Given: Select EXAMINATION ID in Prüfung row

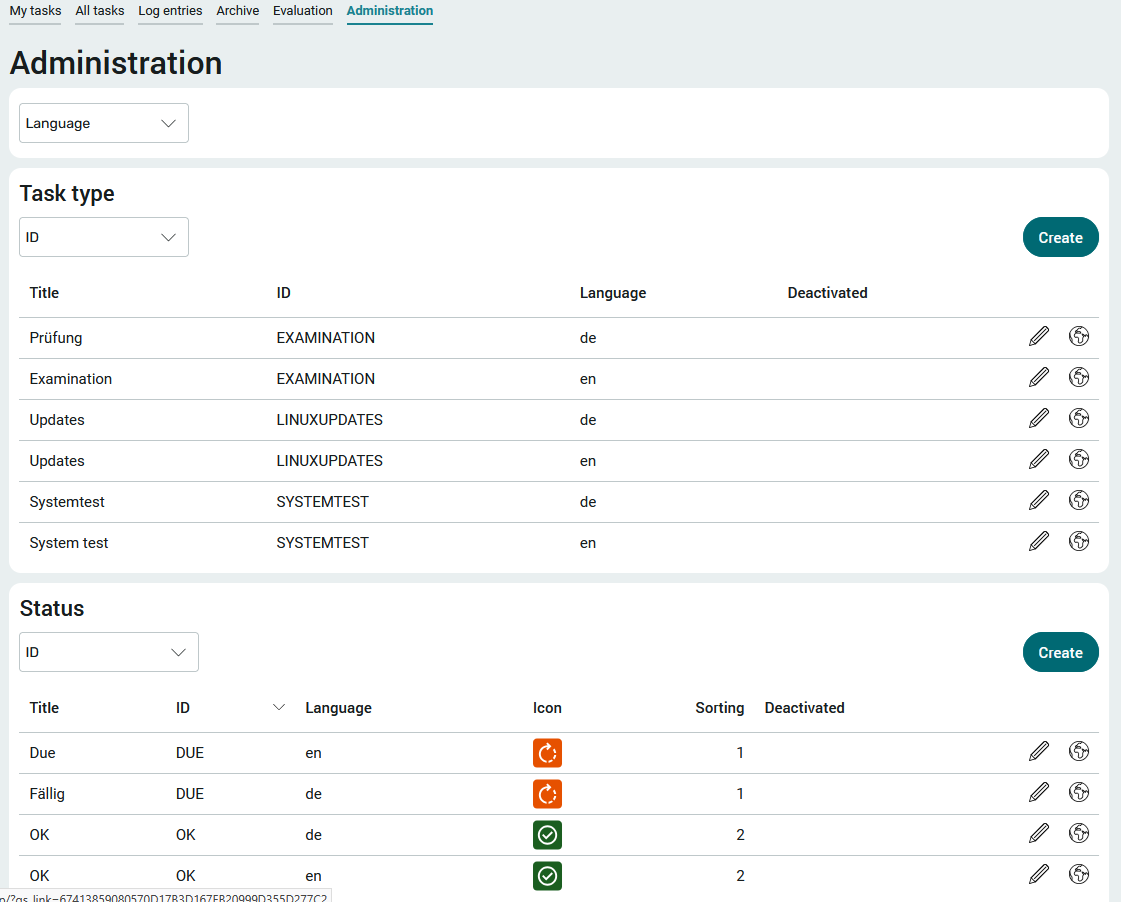Looking at the screenshot, I should tap(325, 338).
